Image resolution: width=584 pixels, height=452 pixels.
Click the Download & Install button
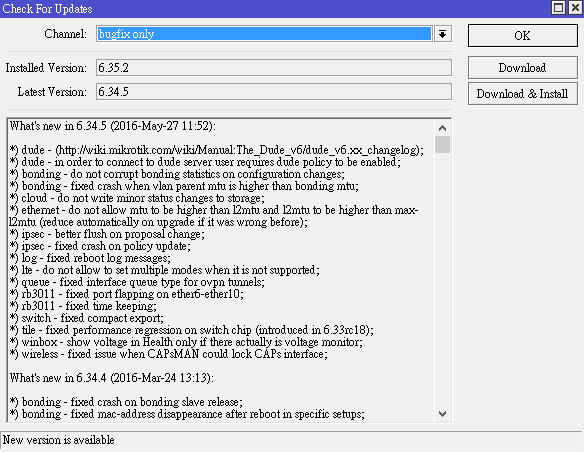(523, 93)
